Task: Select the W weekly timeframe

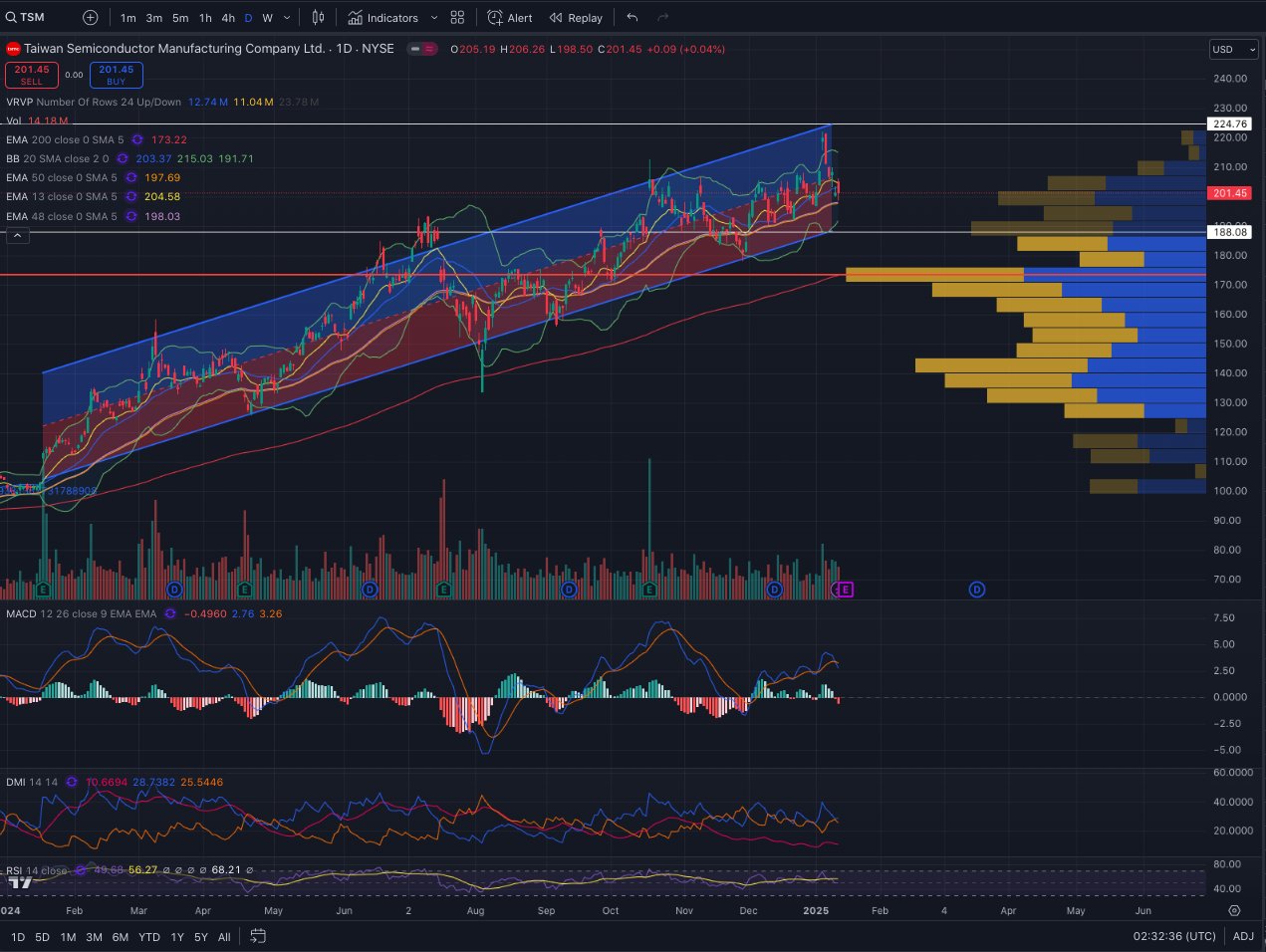Action: click(x=267, y=18)
